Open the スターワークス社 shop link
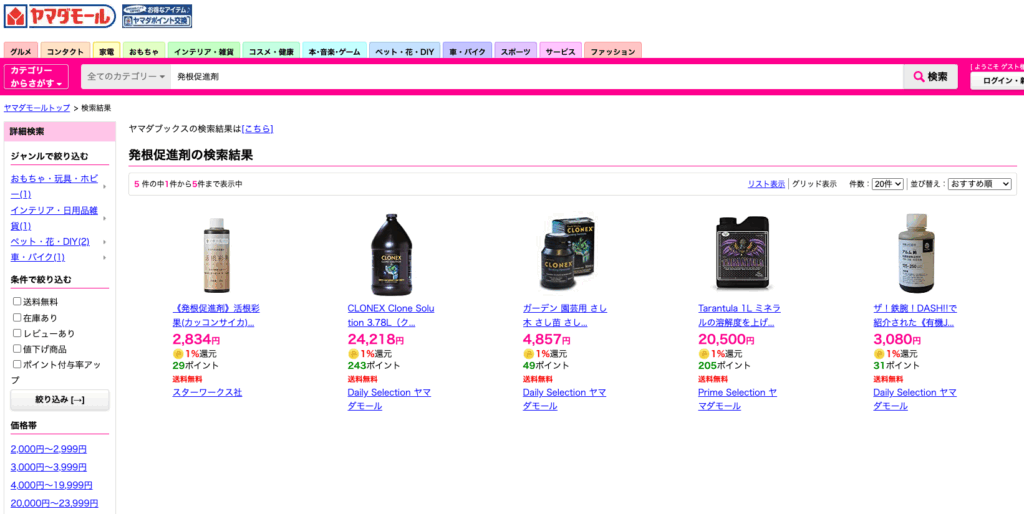This screenshot has height=514, width=1024. click(x=207, y=393)
